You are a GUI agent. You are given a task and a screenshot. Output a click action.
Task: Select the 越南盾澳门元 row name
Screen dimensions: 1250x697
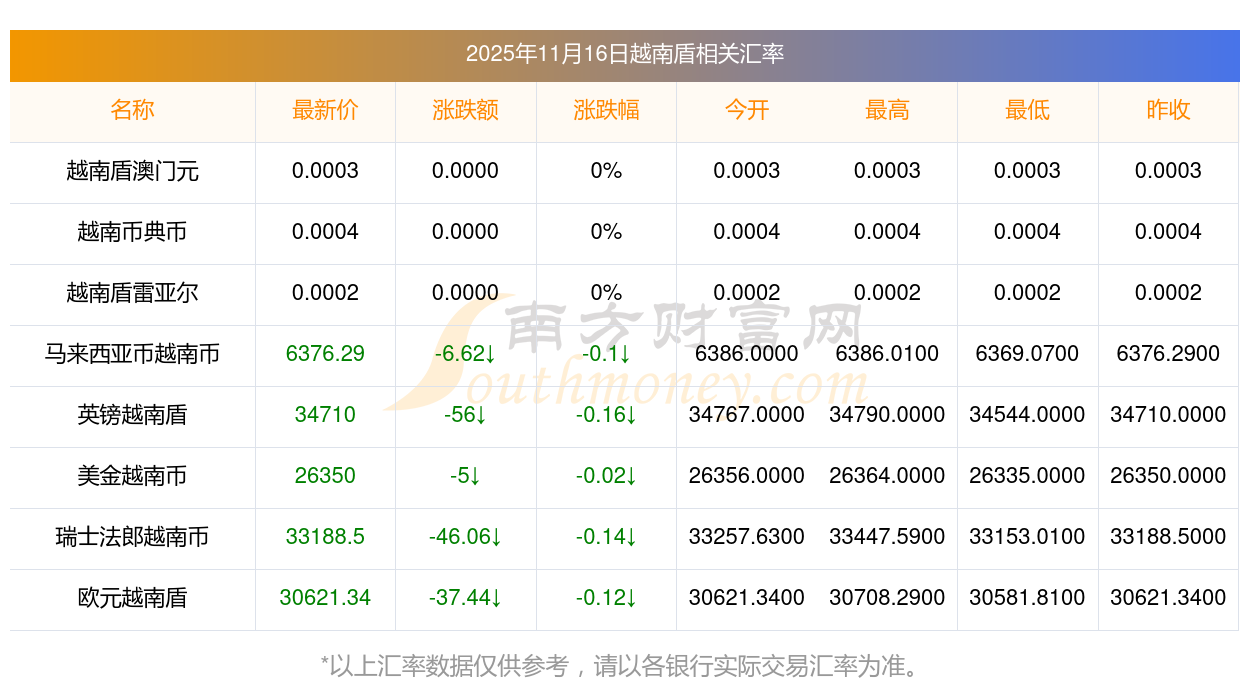tap(132, 171)
